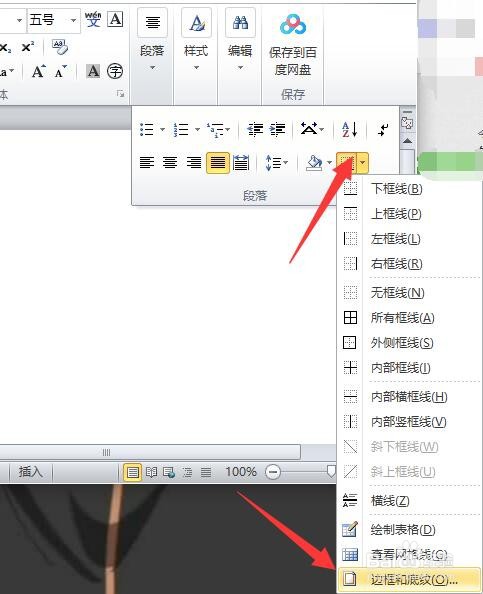Open the bullets list dropdown arrow
This screenshot has height=594, width=483.
pyautogui.click(x=162, y=130)
